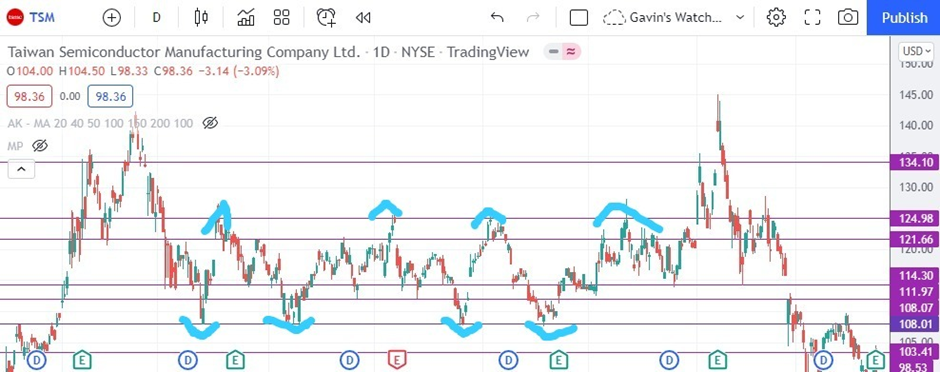Viewport: 940px width, 372px height.
Task: Click the 121.66 price level label
Action: 915,239
